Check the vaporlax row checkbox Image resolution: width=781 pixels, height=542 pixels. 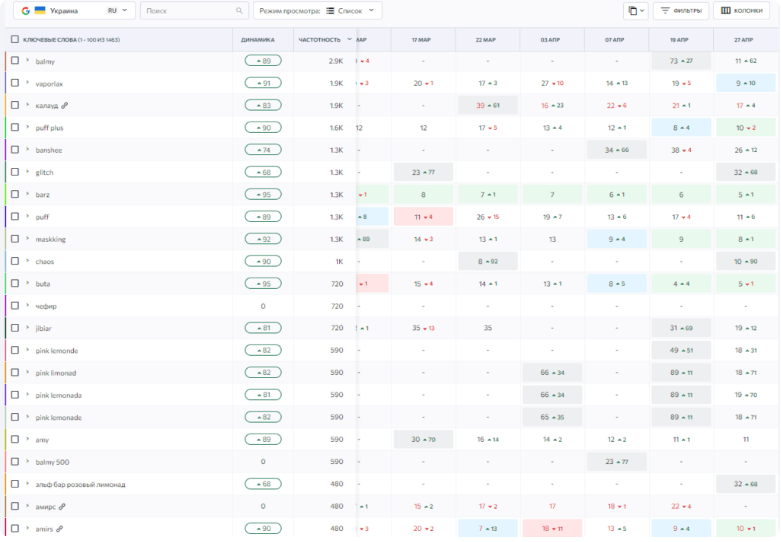pyautogui.click(x=15, y=83)
